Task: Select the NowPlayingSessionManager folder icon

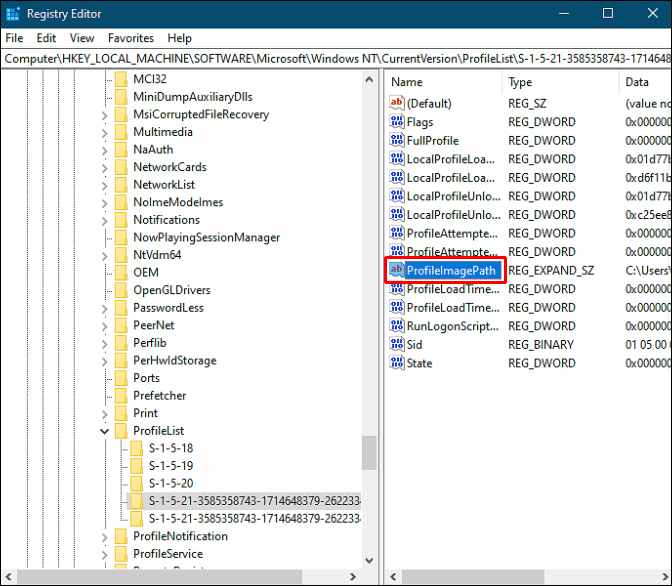Action: point(121,237)
